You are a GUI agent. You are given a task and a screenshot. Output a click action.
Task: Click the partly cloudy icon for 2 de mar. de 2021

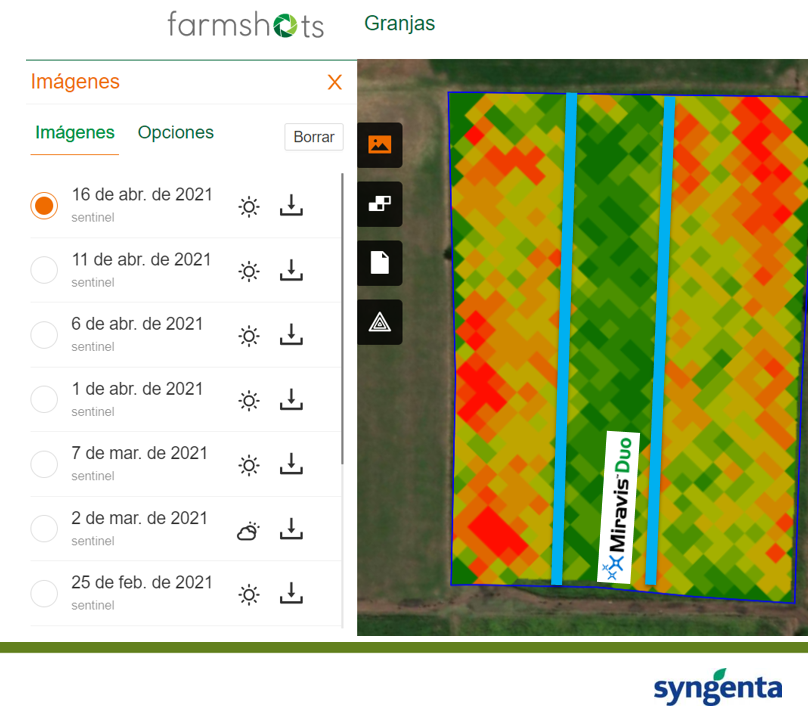(248, 531)
